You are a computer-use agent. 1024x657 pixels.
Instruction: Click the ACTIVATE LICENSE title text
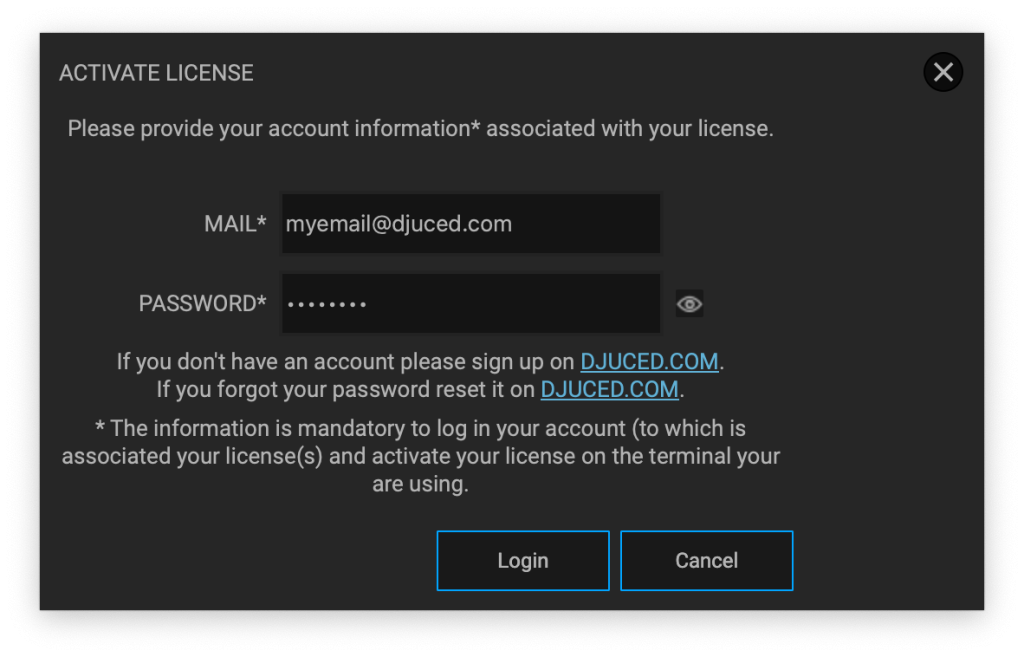coord(156,73)
